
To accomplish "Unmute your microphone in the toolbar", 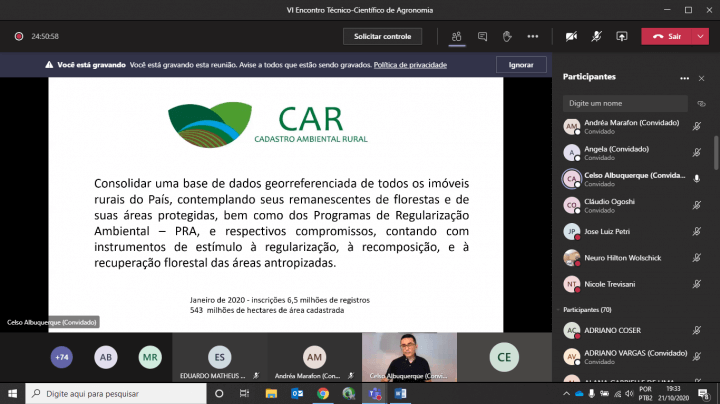I will [x=596, y=36].
